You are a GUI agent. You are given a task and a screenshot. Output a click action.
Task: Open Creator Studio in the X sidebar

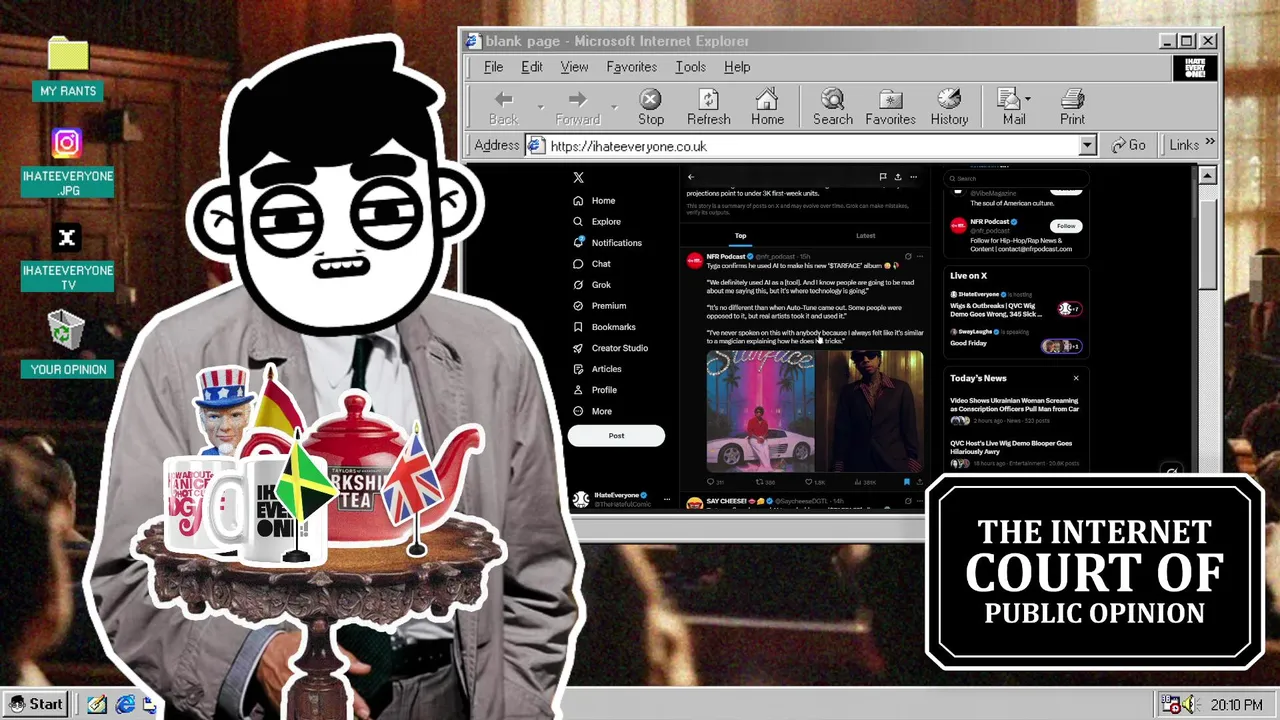click(x=610, y=347)
